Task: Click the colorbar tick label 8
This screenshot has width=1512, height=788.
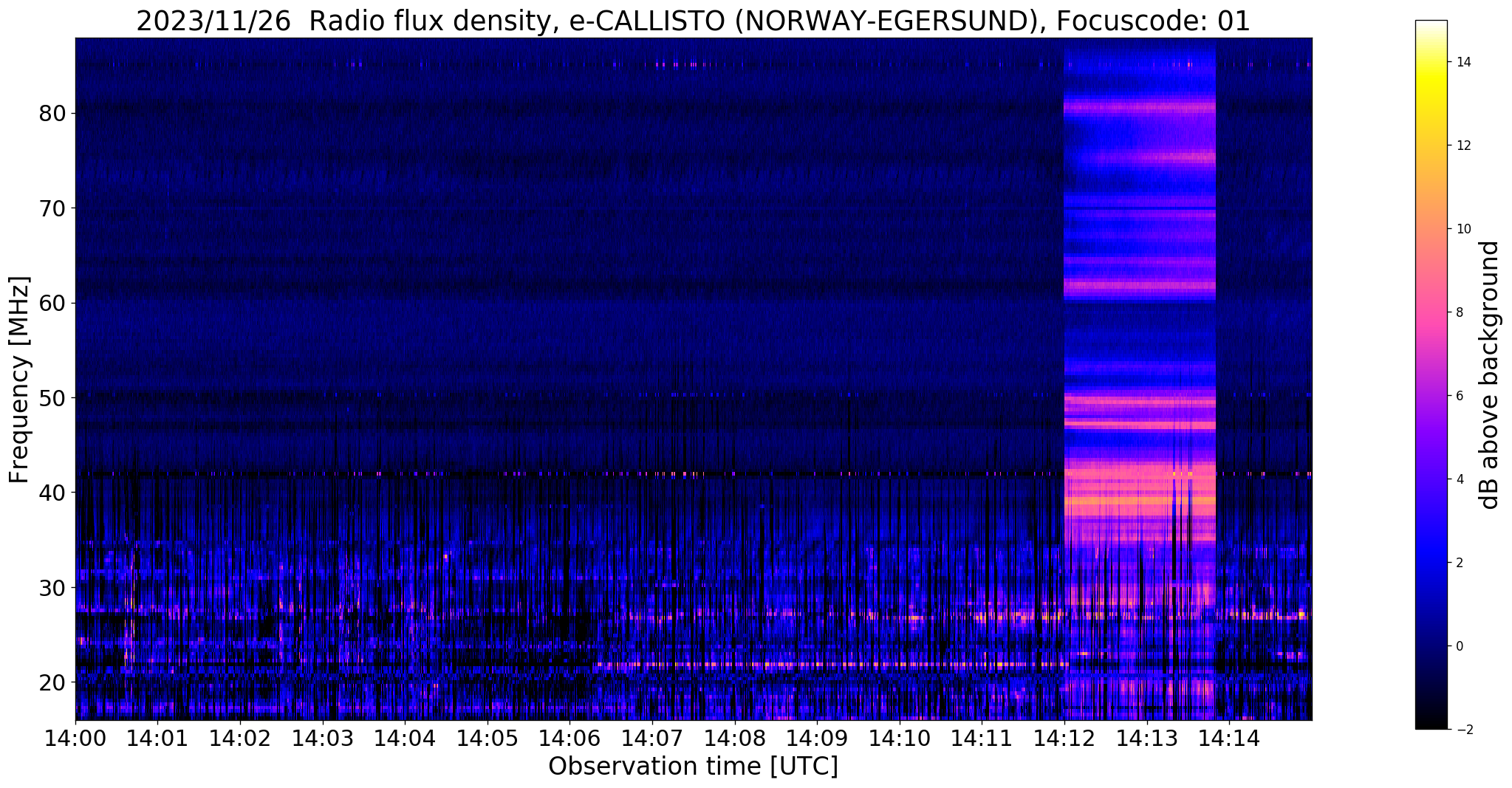Action: [1459, 312]
